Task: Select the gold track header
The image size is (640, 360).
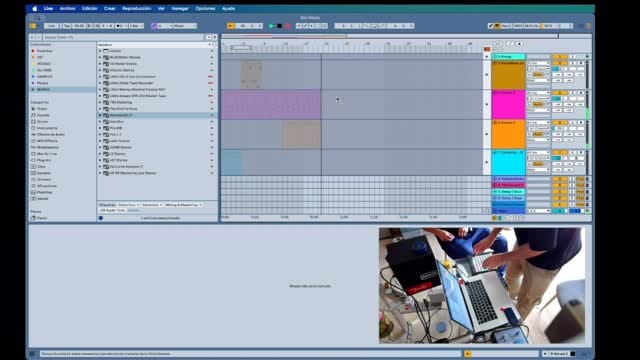Action: click(x=508, y=76)
